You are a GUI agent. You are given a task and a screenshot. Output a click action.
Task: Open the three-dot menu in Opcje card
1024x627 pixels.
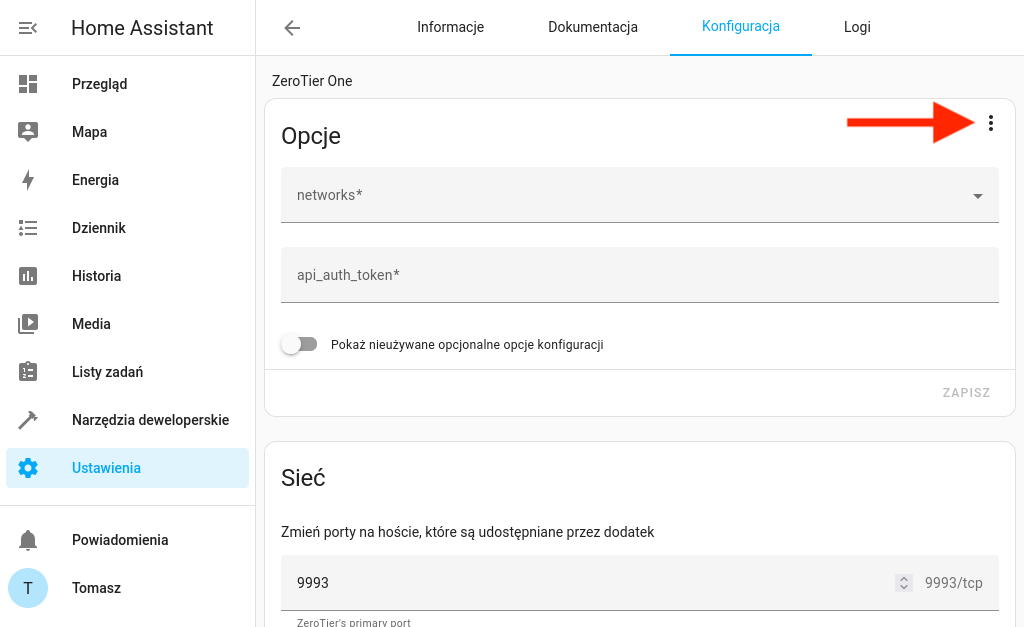coord(990,123)
